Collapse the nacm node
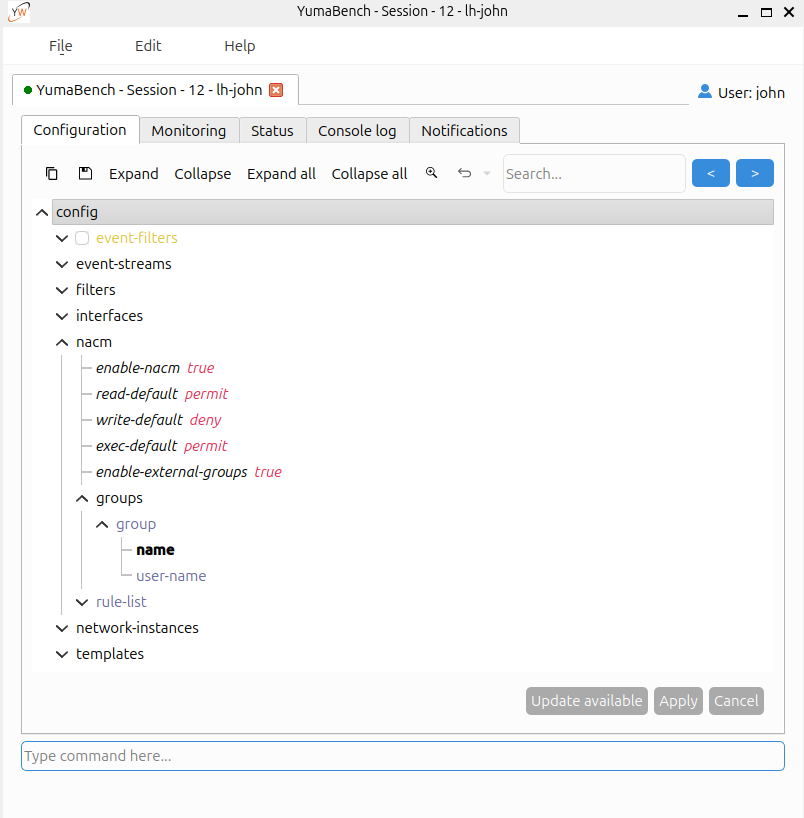 pyautogui.click(x=62, y=342)
